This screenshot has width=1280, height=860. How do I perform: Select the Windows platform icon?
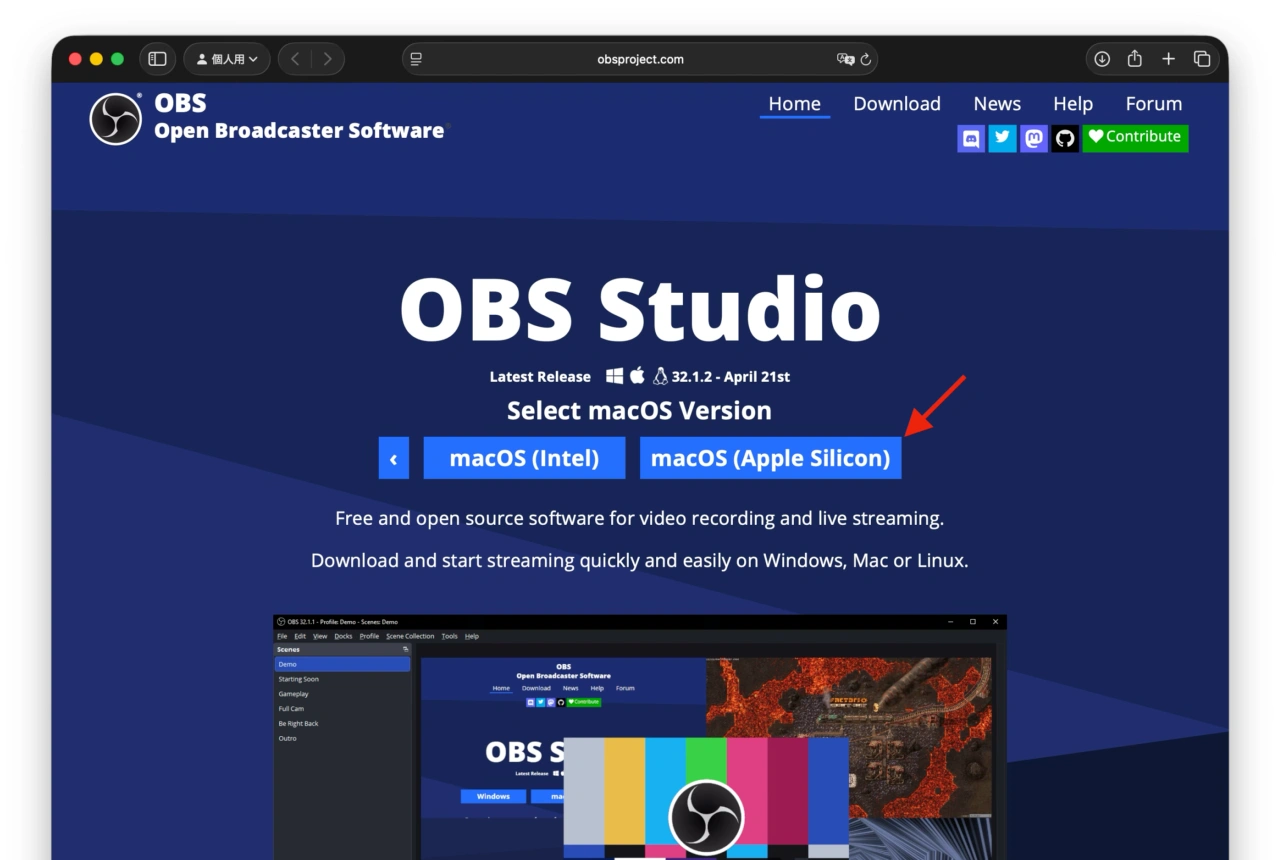pyautogui.click(x=614, y=376)
